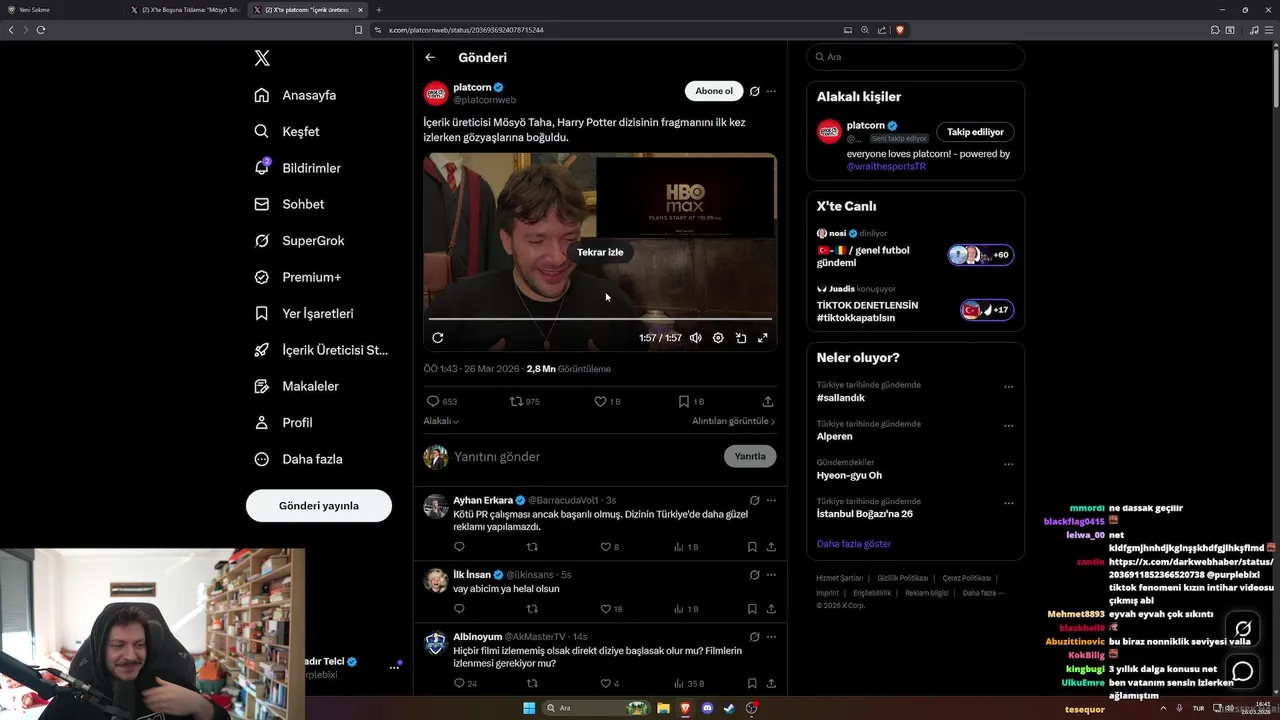Open Bildirimler notifications
The image size is (1280, 720).
tap(297, 168)
